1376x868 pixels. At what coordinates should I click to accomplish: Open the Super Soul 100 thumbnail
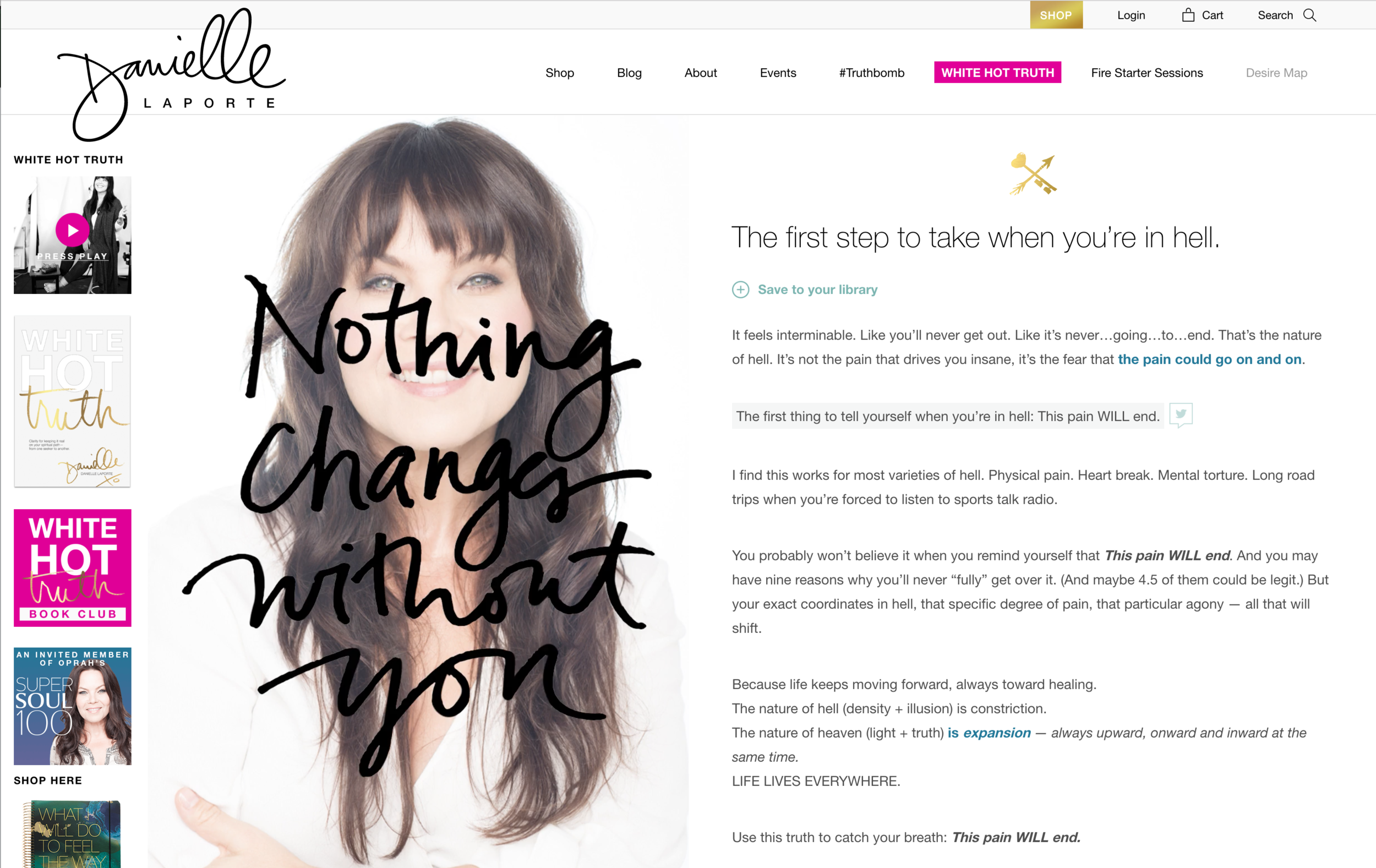(73, 706)
